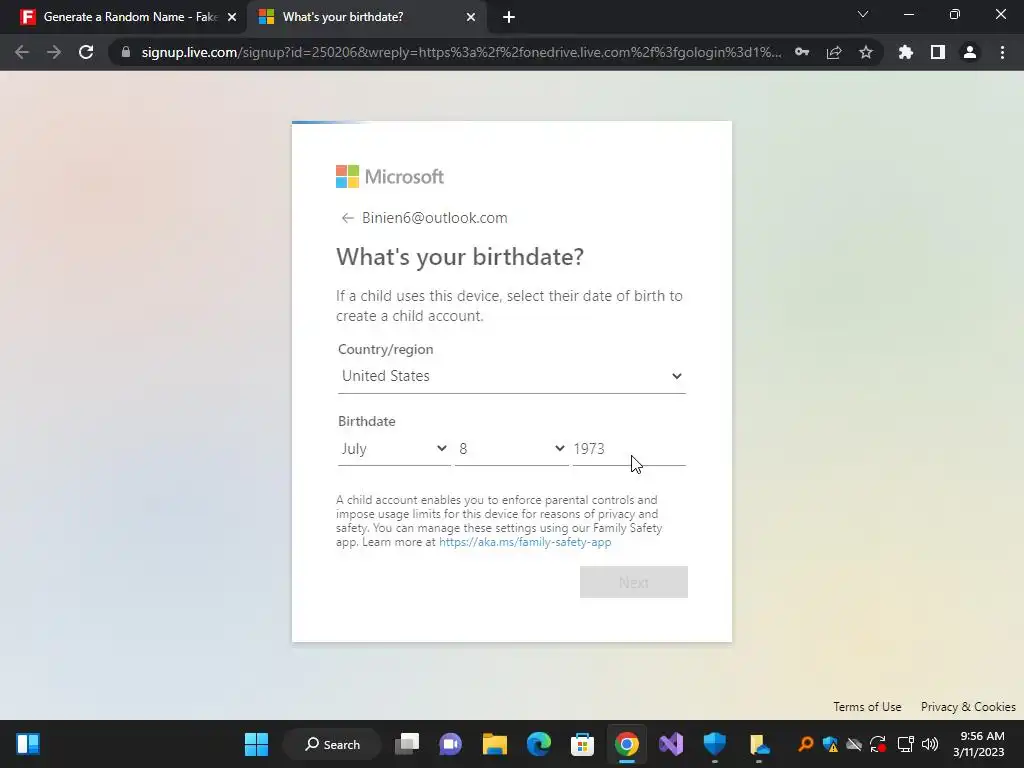The image size is (1024, 768).
Task: View site security lock info
Action: [125, 52]
